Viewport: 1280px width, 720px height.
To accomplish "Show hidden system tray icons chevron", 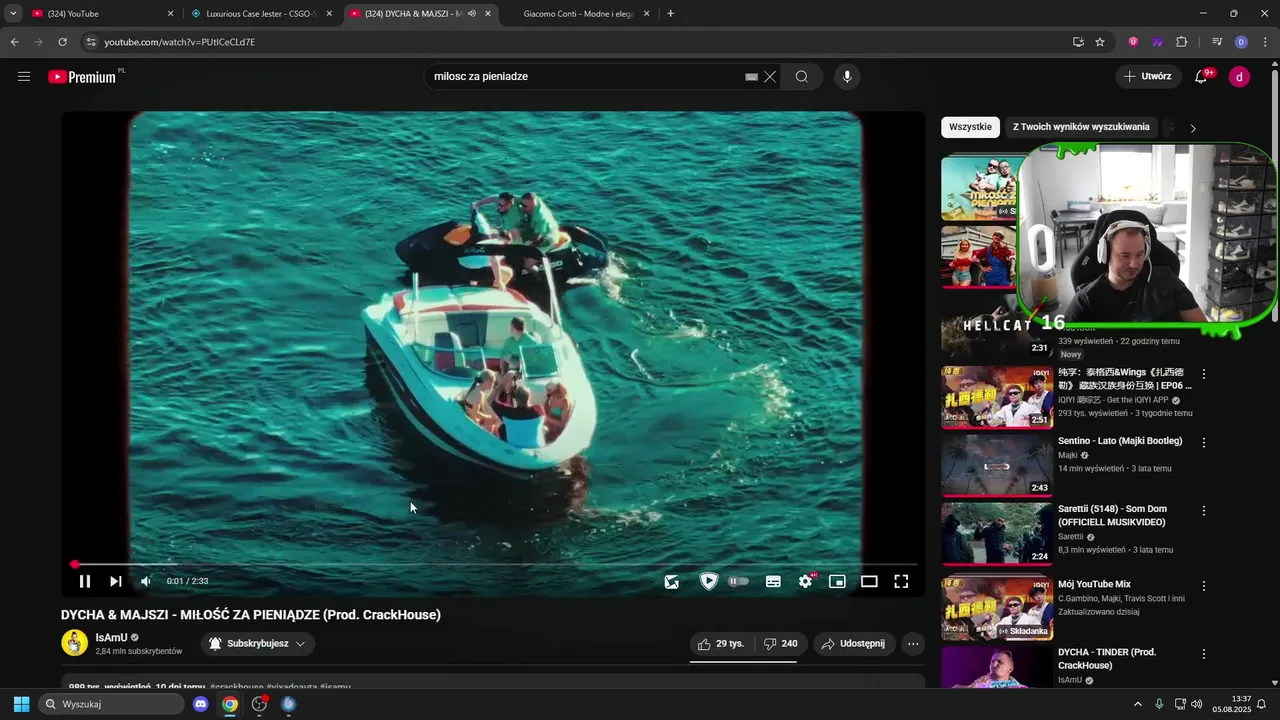I will point(1138,704).
